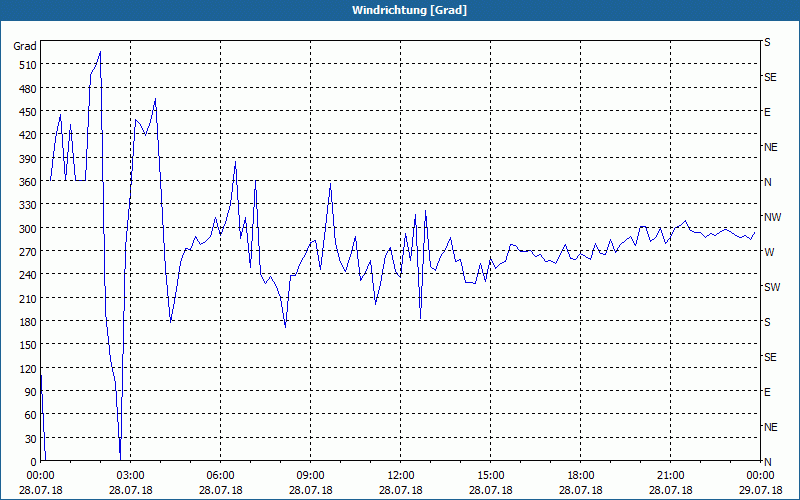Select the 09:00 time label
The height and width of the screenshot is (500, 800).
tap(310, 476)
